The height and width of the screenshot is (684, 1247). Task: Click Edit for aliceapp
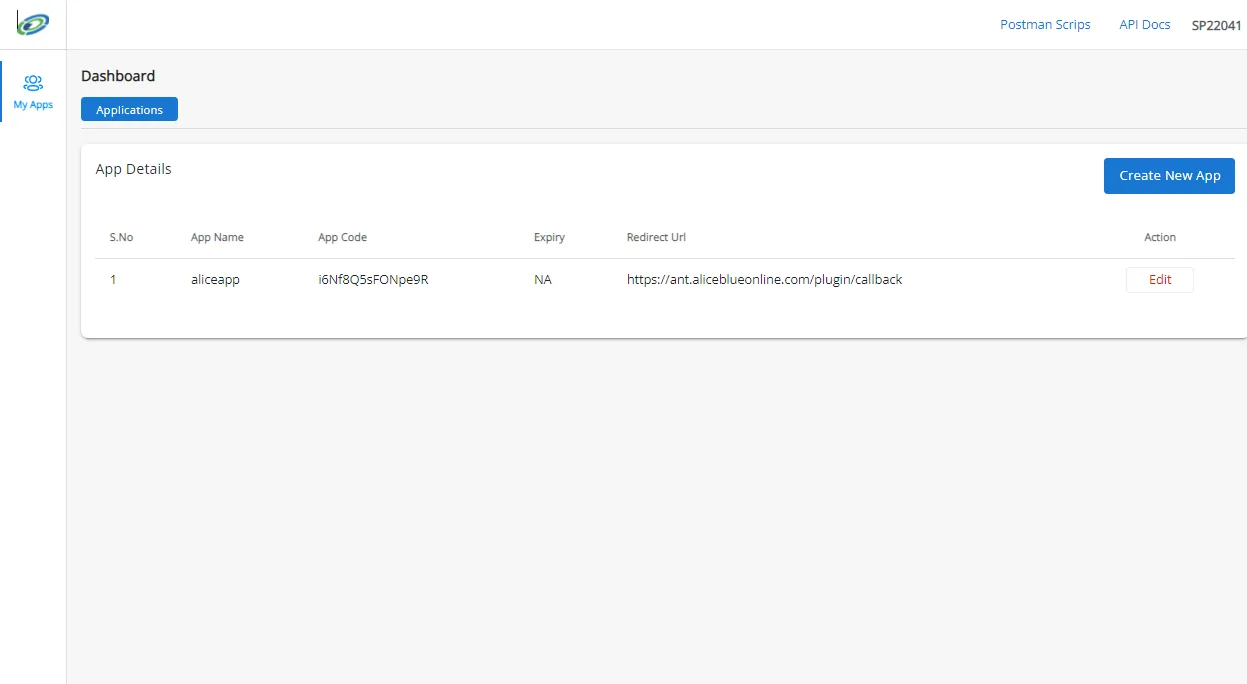(x=1159, y=280)
